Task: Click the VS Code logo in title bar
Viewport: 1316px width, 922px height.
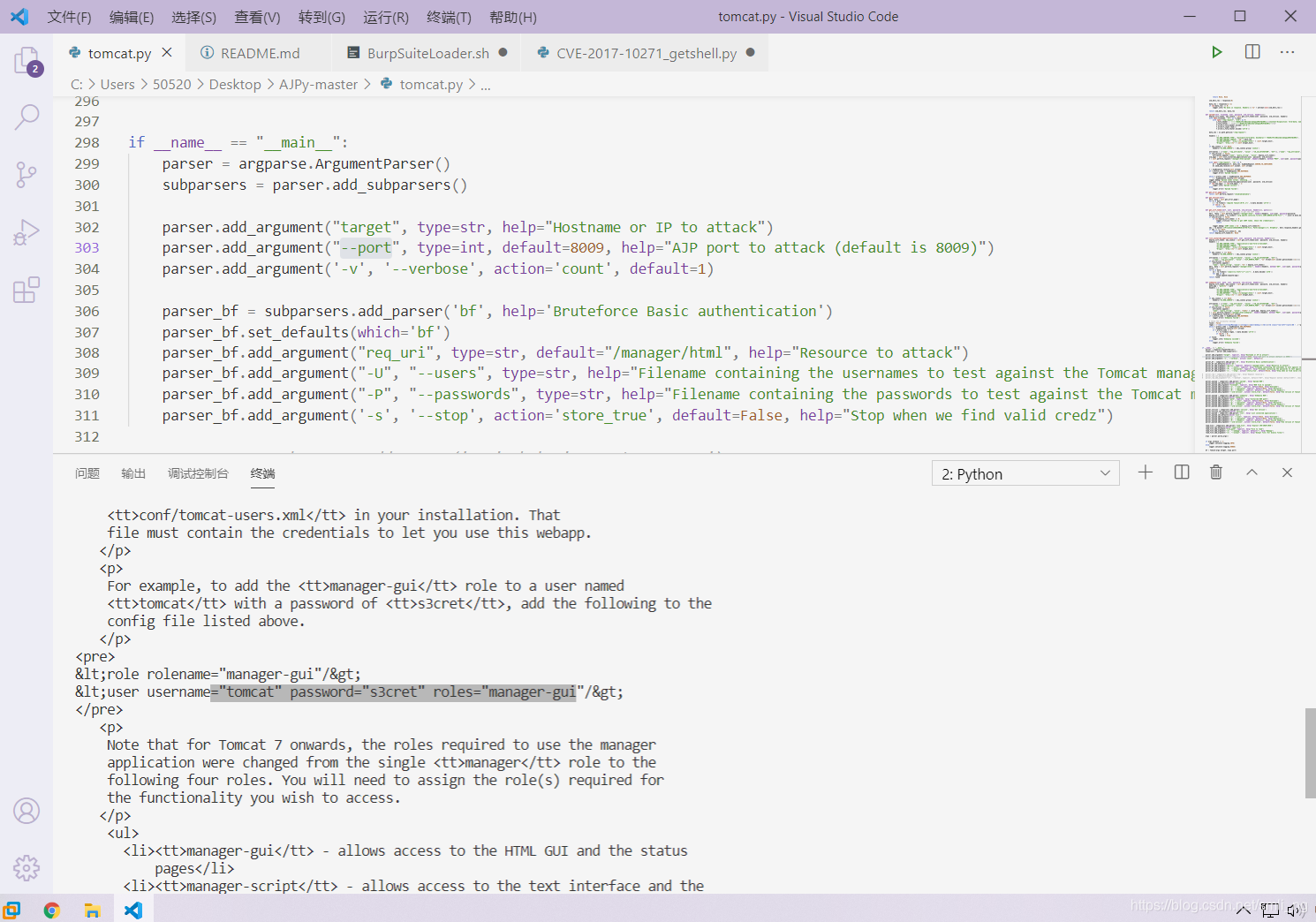Action: click(19, 17)
